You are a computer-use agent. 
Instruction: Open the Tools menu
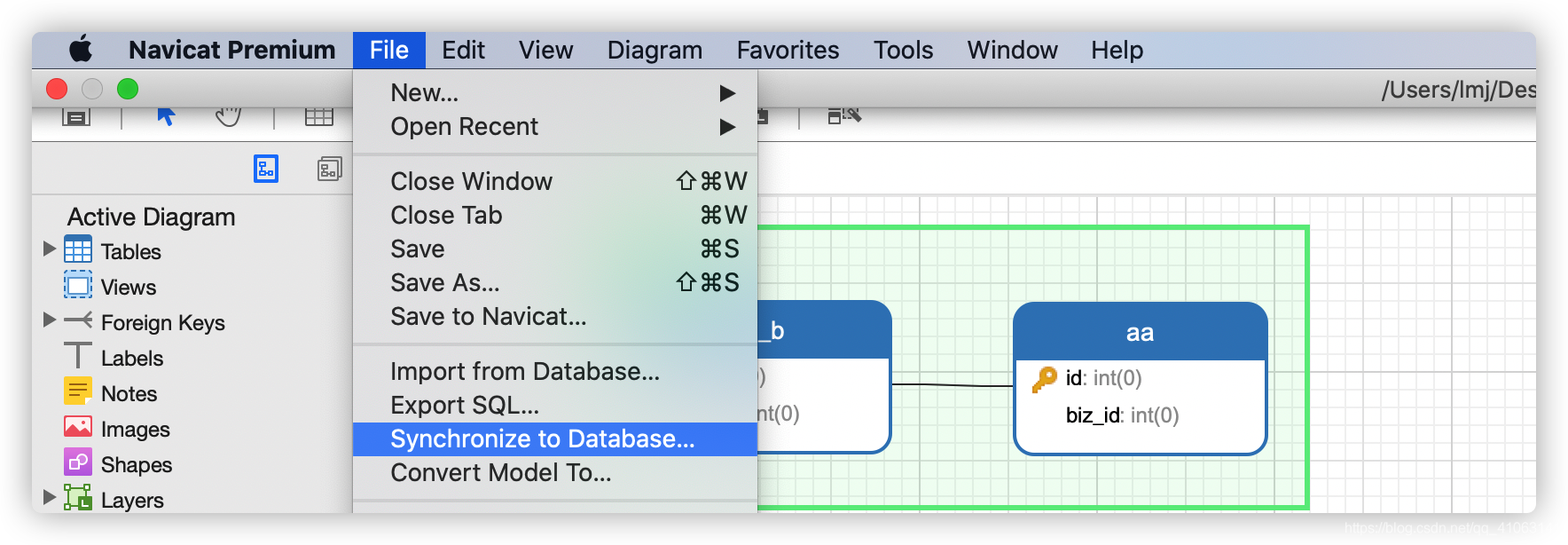(x=903, y=50)
